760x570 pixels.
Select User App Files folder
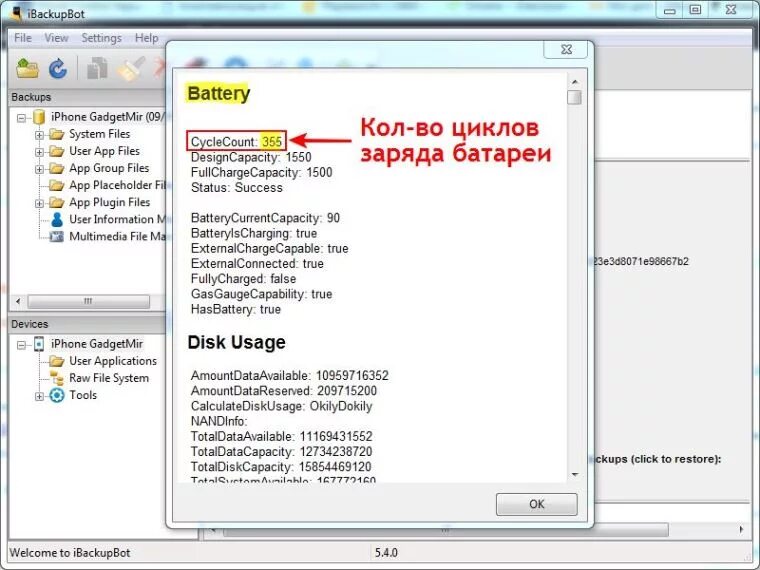[x=104, y=151]
